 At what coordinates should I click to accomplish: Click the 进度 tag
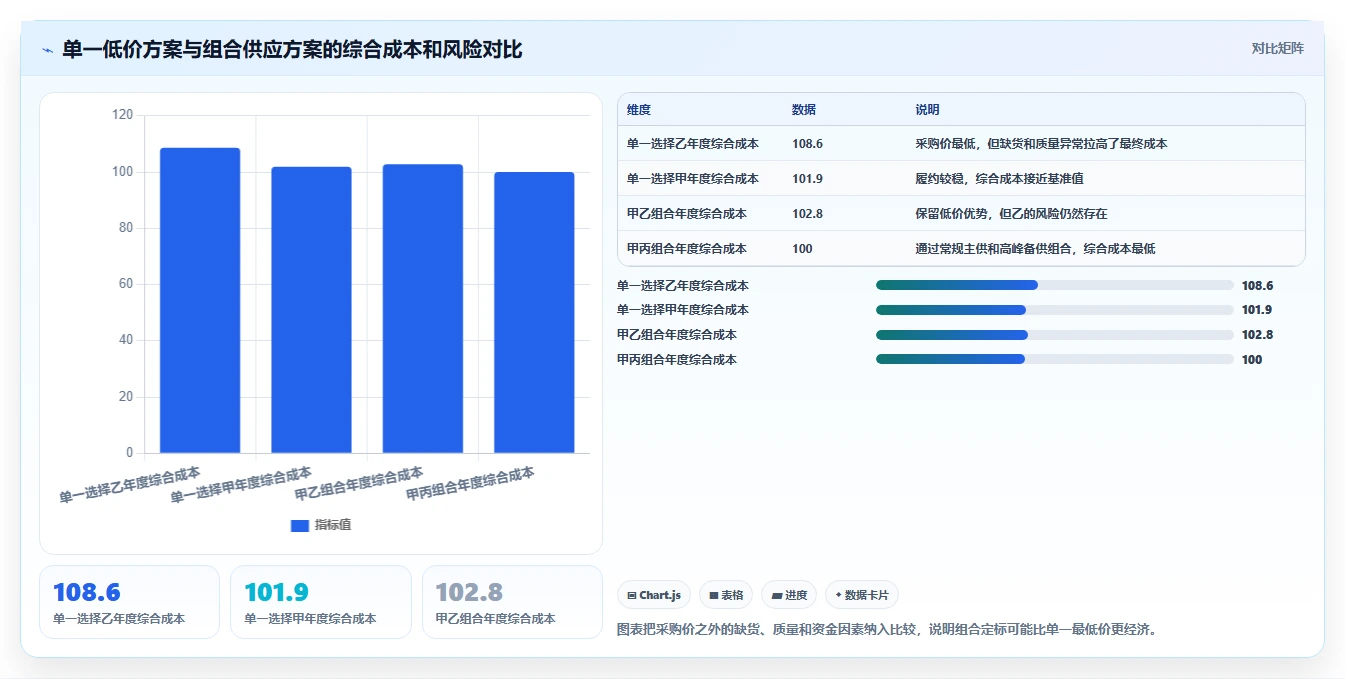coord(789,595)
